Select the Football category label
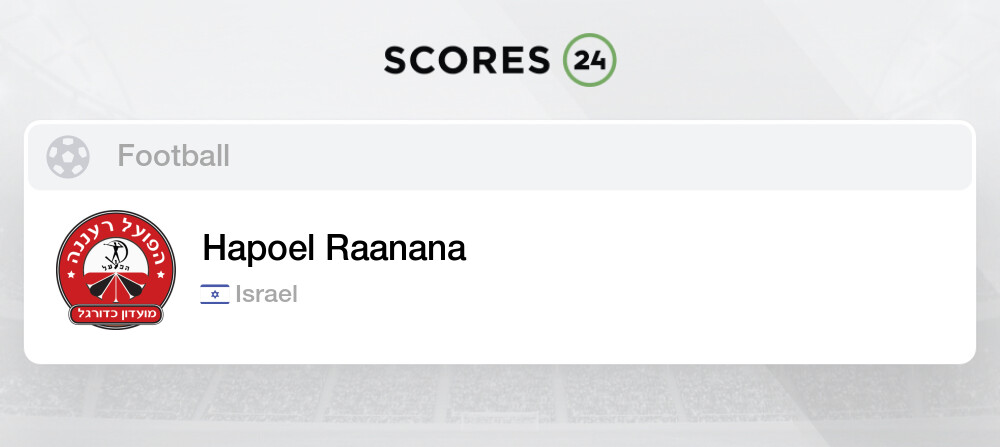 [x=173, y=156]
